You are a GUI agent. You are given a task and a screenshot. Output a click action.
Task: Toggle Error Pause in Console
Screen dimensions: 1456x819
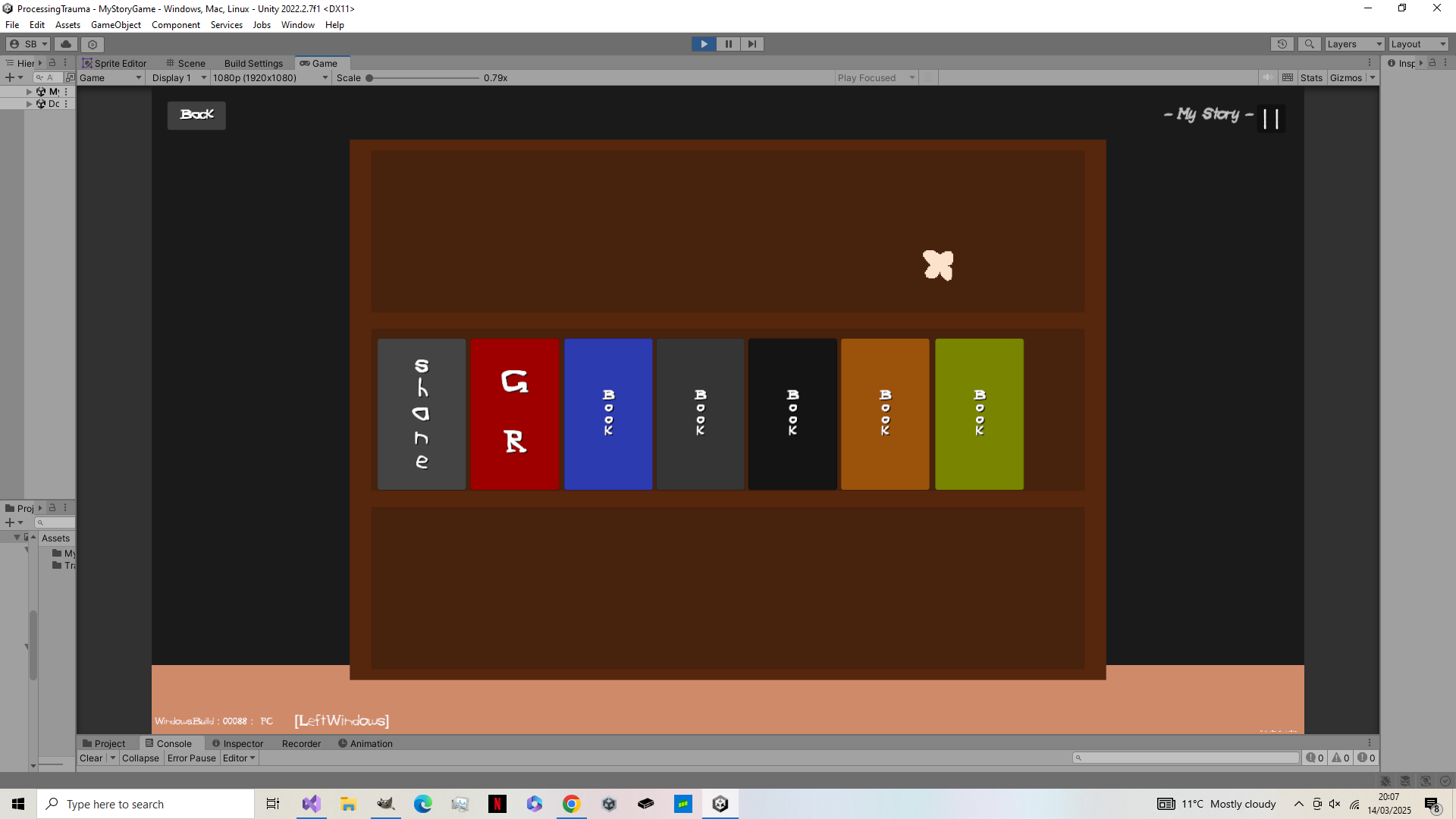coord(191,758)
